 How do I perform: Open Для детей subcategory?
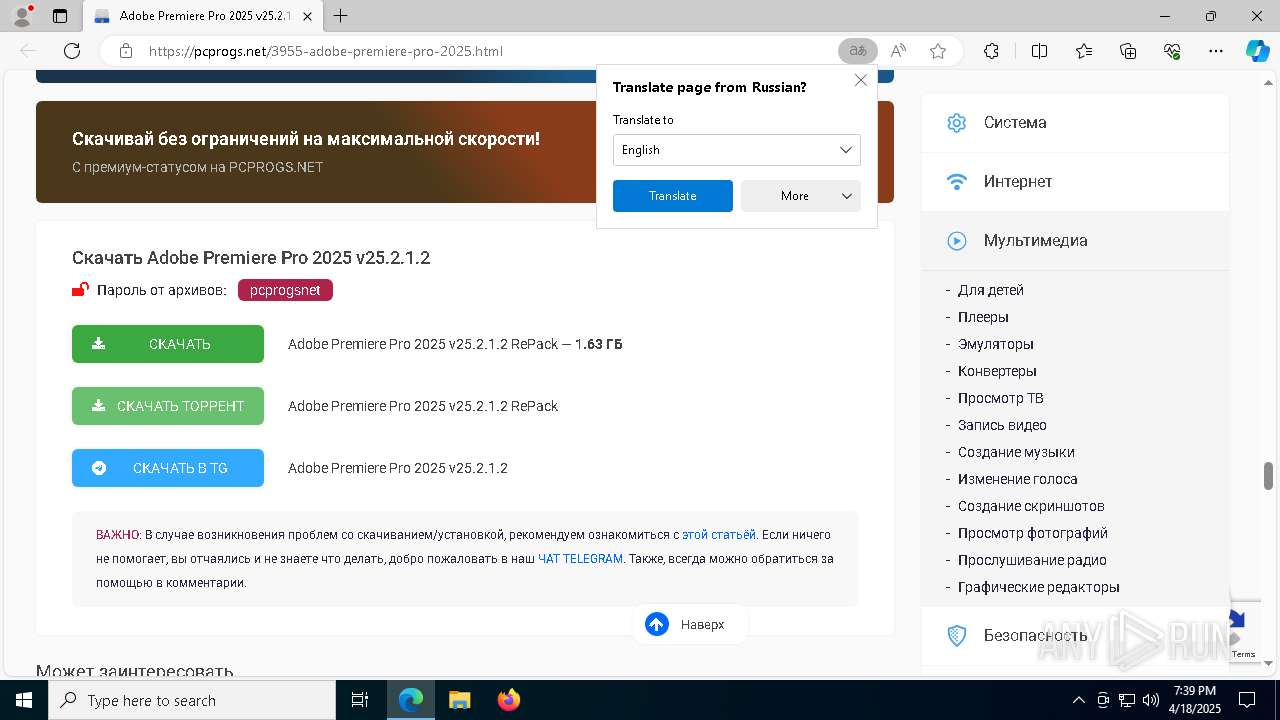(x=991, y=290)
